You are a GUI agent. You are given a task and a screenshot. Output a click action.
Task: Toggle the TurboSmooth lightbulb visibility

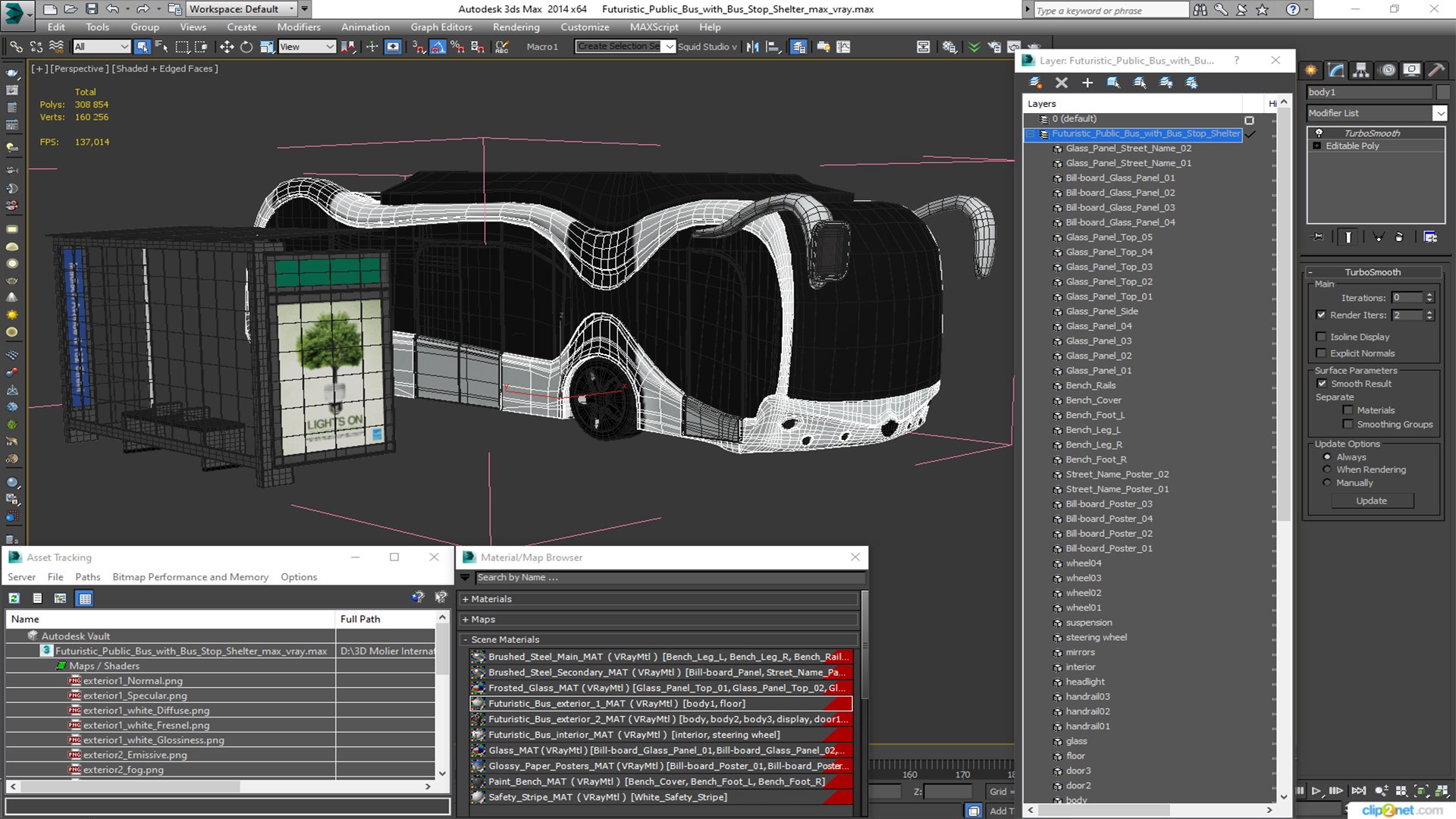point(1319,133)
